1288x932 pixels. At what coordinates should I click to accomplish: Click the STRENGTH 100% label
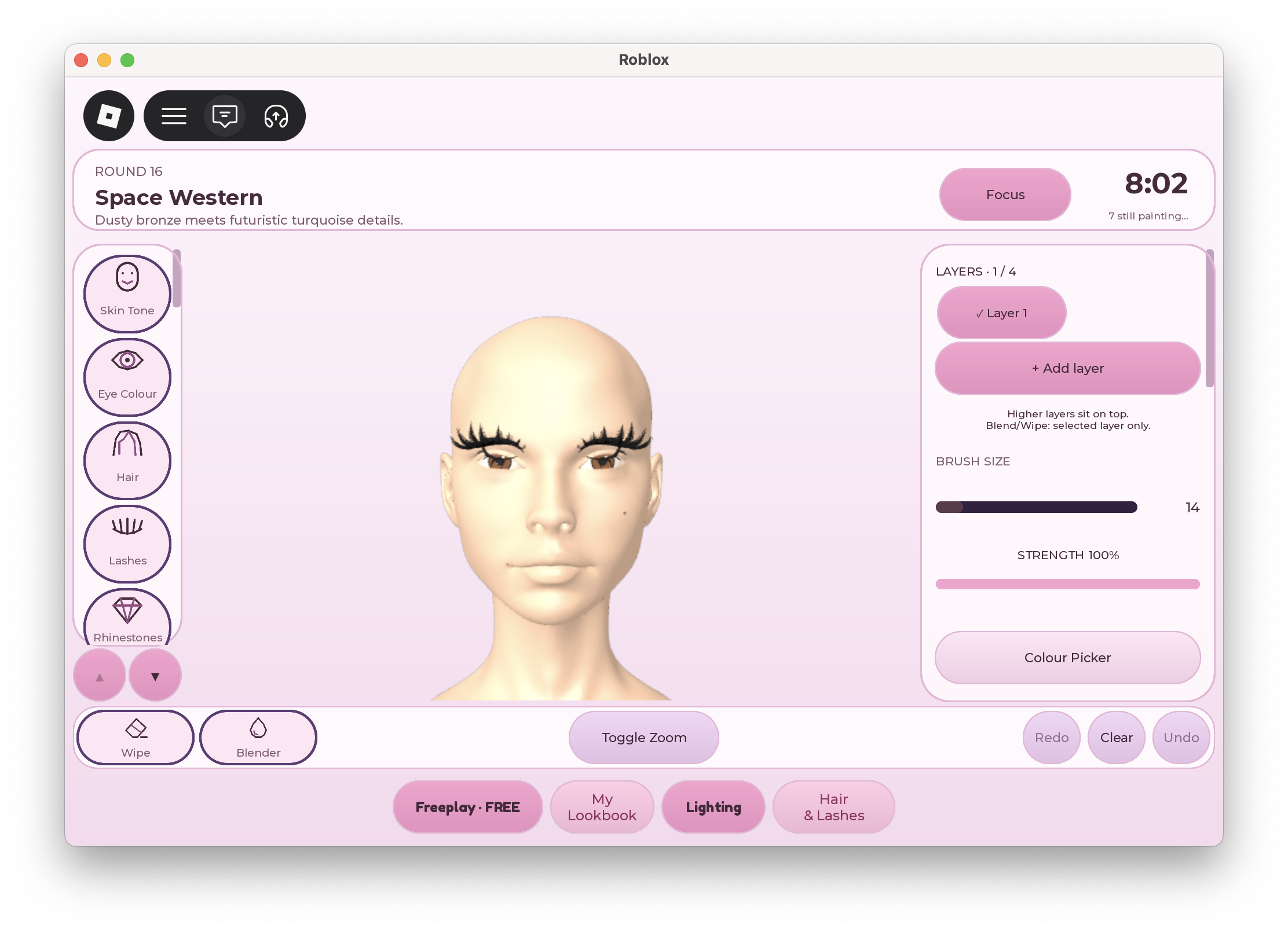pos(1068,555)
